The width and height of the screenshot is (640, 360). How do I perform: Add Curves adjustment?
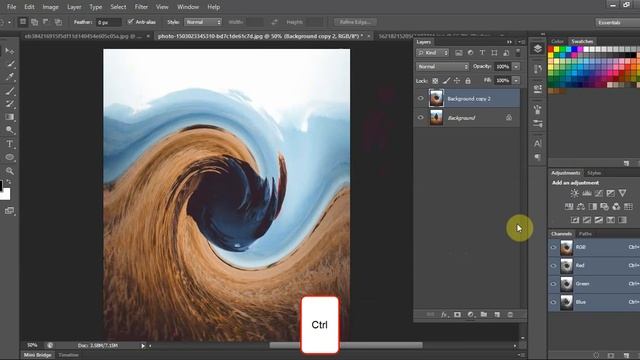598,193
